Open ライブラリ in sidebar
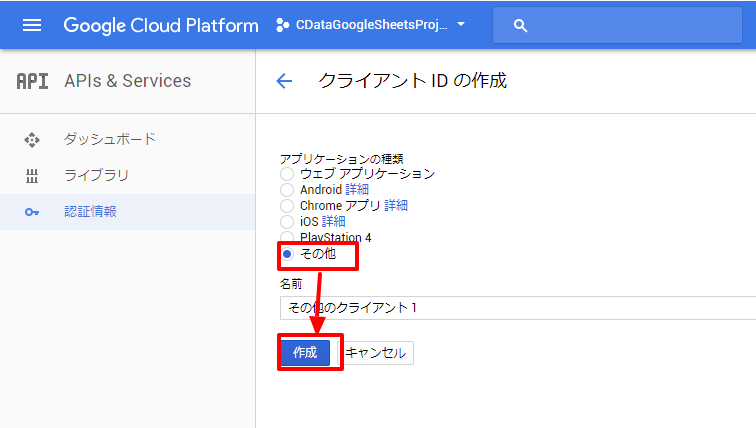 pos(96,175)
